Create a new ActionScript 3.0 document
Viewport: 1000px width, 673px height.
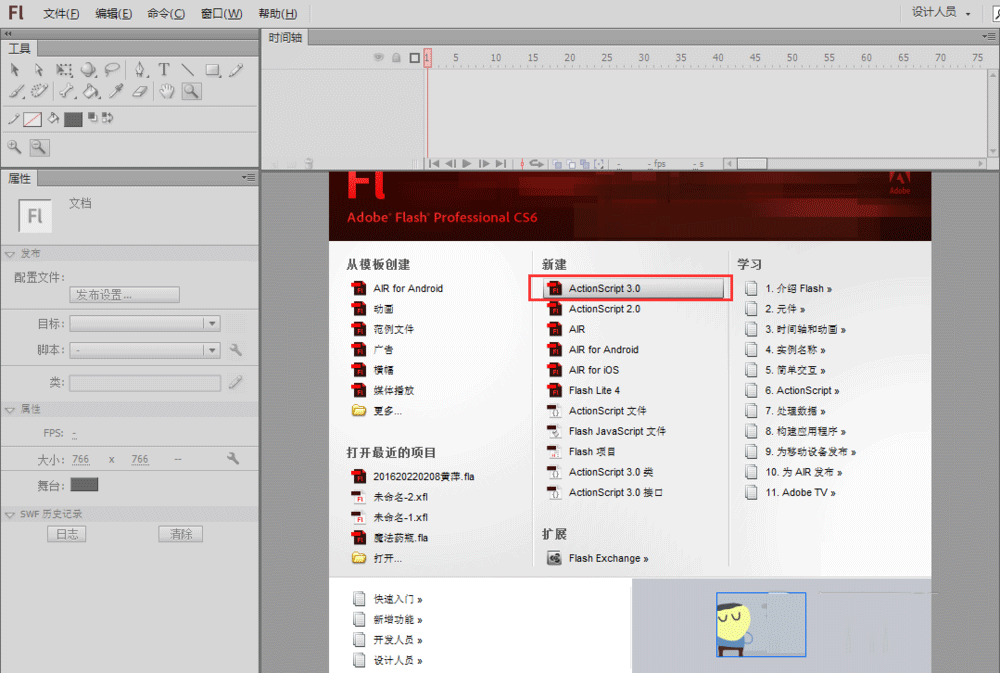(x=633, y=288)
